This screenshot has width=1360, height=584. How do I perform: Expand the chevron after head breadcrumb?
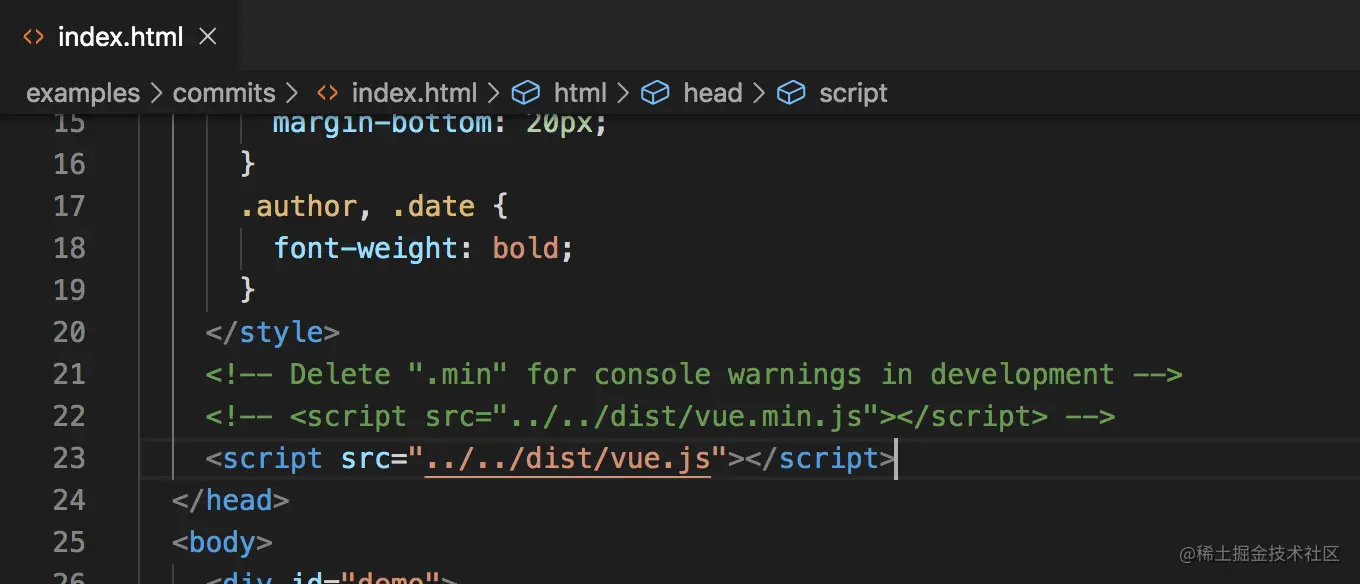tap(758, 93)
